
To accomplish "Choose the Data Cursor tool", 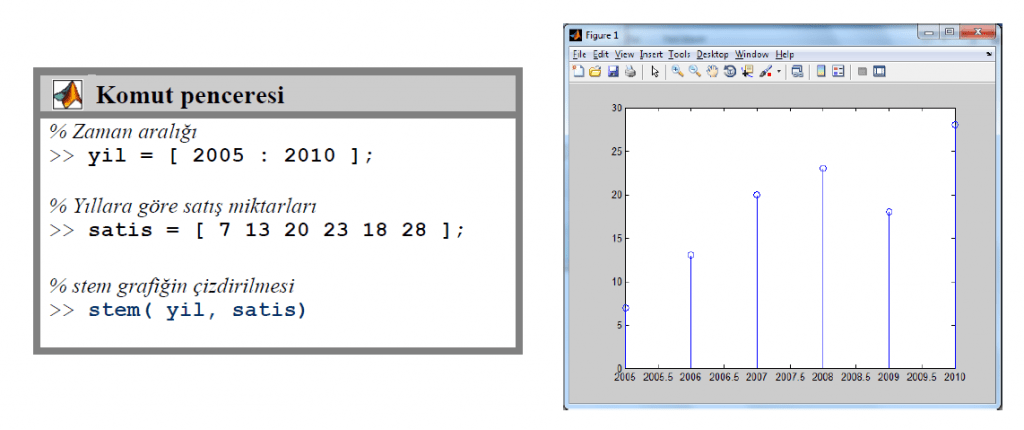I will [747, 71].
